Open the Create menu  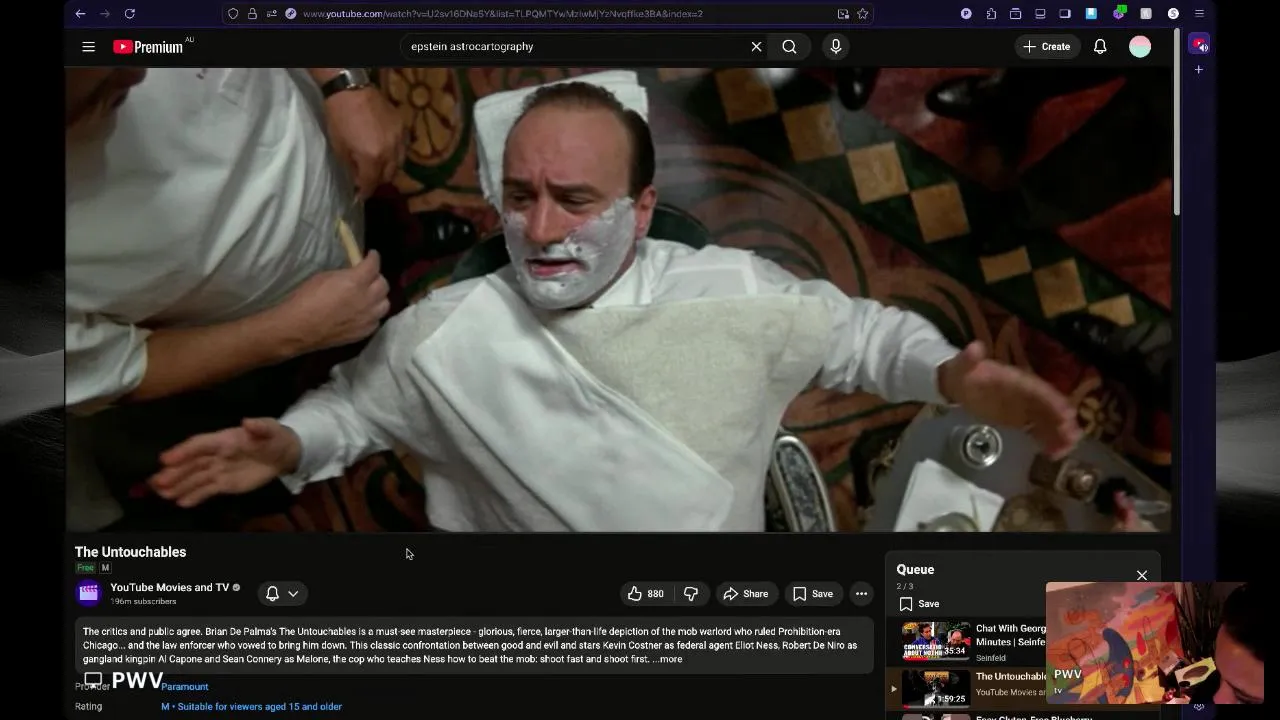pyautogui.click(x=1046, y=46)
